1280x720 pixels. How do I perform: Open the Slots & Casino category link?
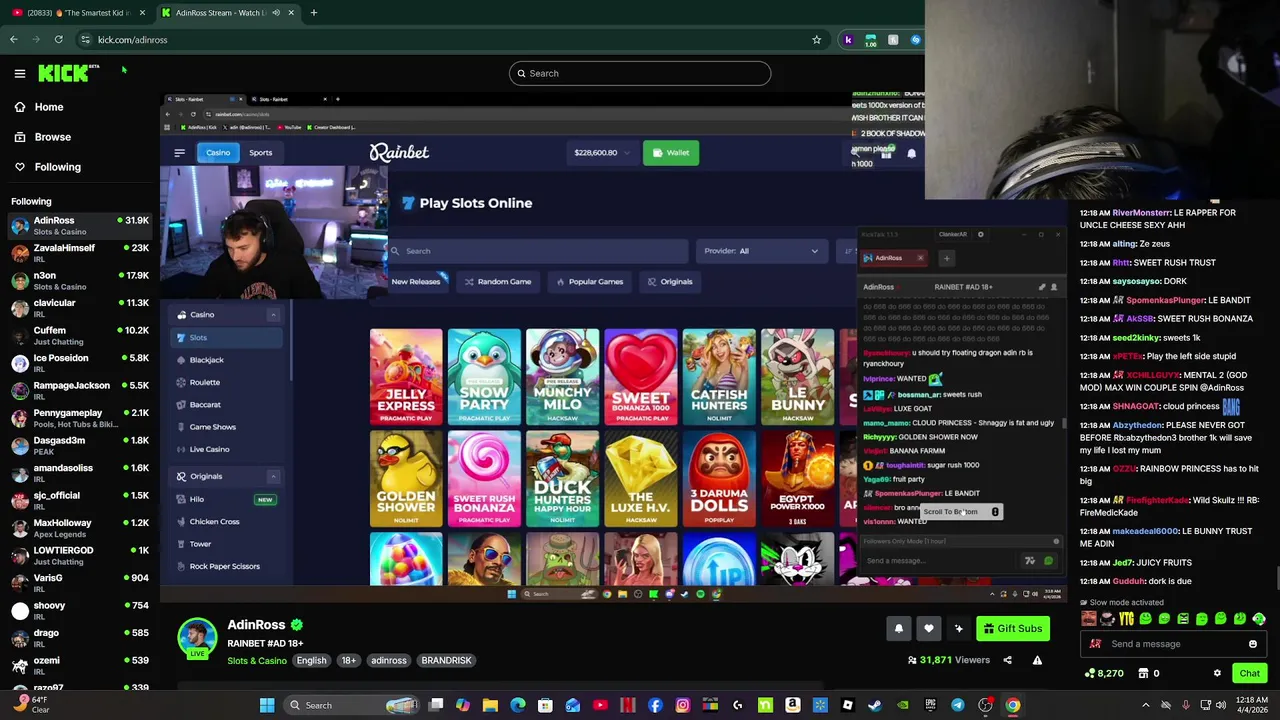click(x=257, y=661)
